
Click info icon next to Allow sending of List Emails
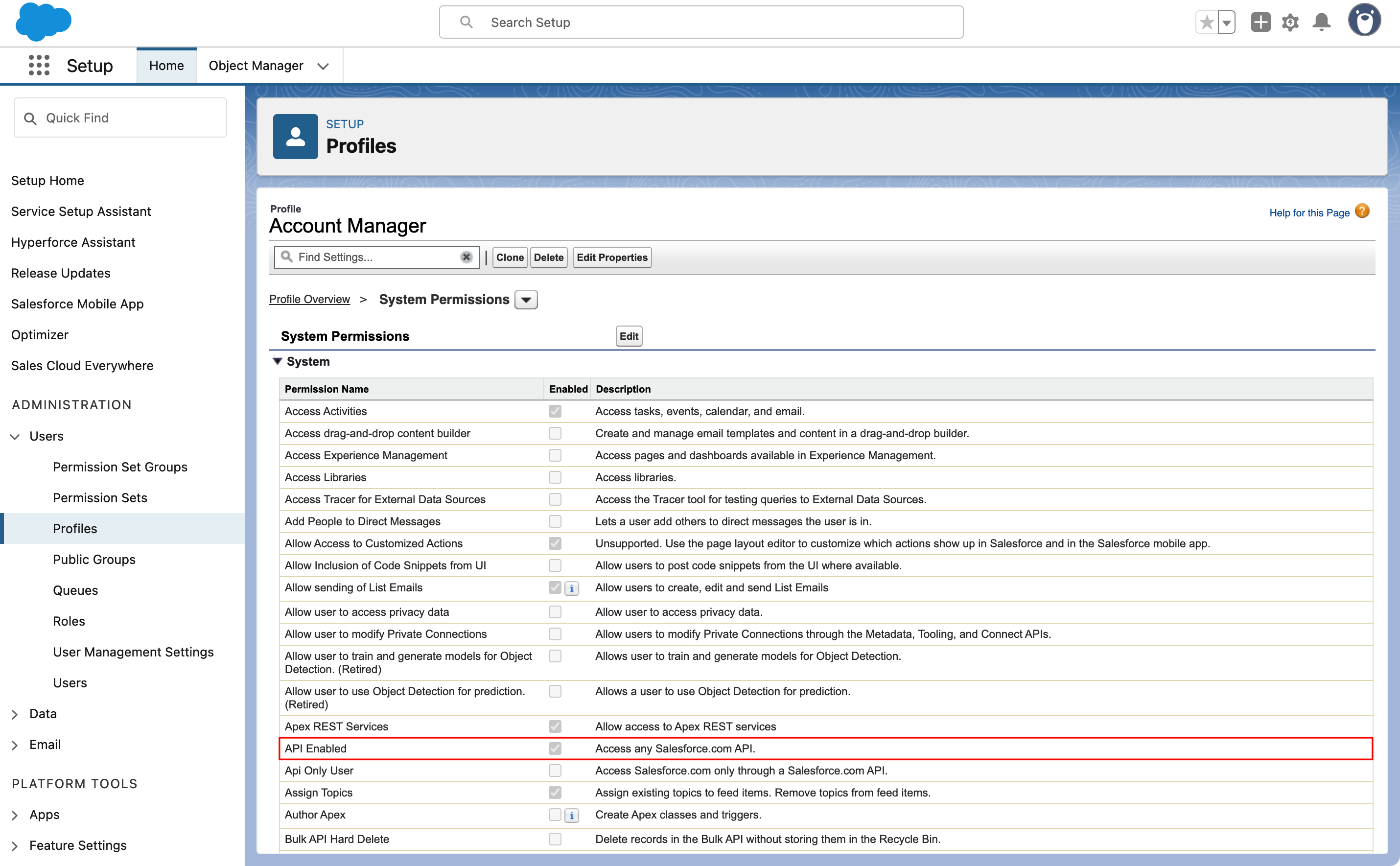571,588
